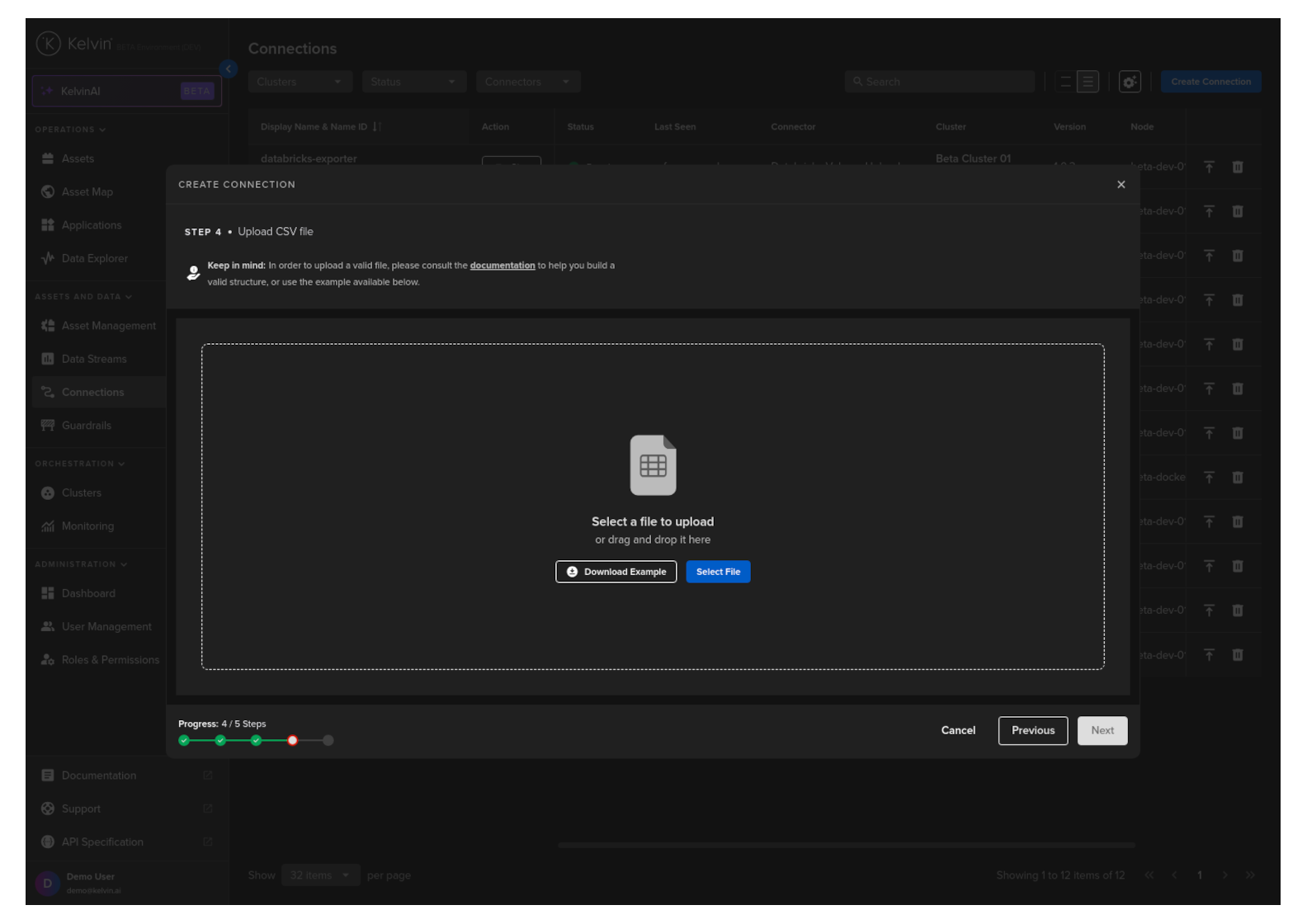Go to Guardrails in the sidebar
This screenshot has height=924, width=1307.
86,426
